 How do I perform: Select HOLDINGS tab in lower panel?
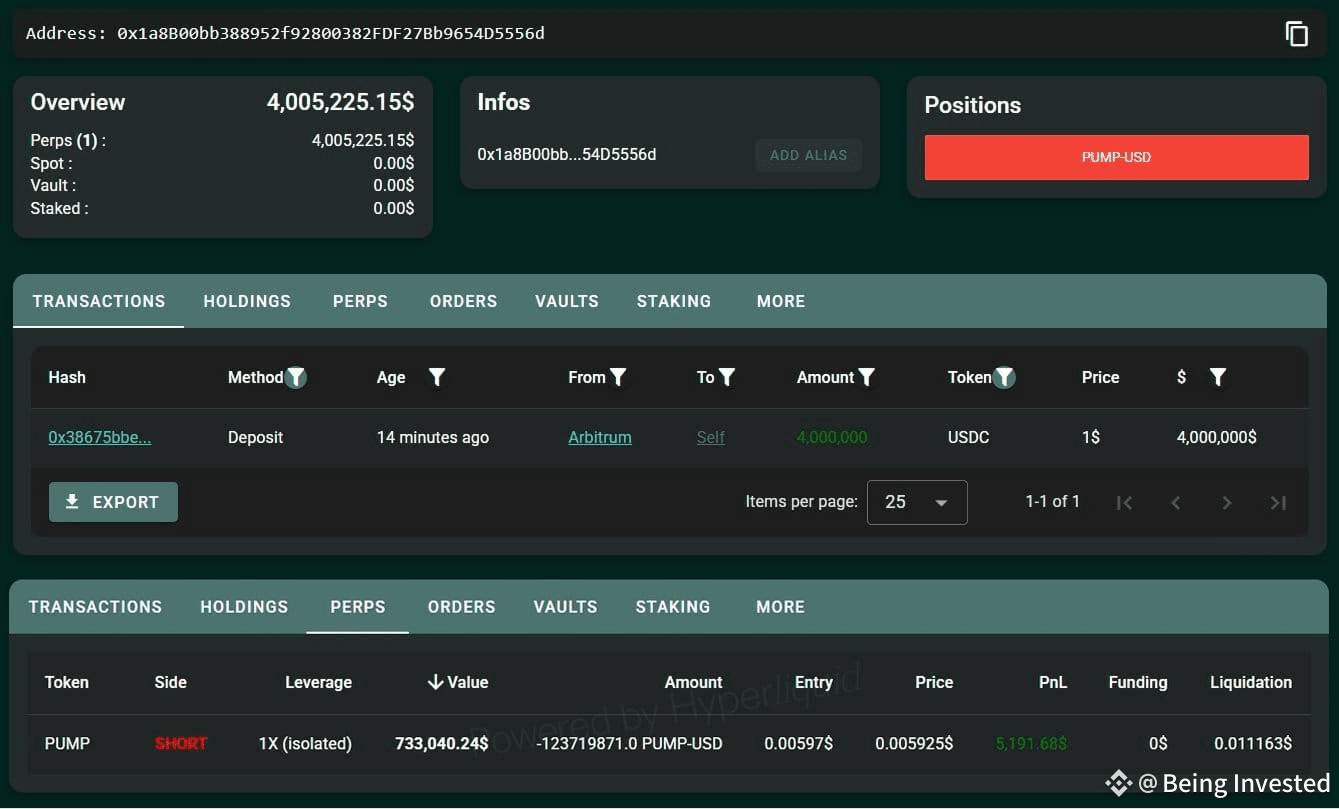(244, 607)
